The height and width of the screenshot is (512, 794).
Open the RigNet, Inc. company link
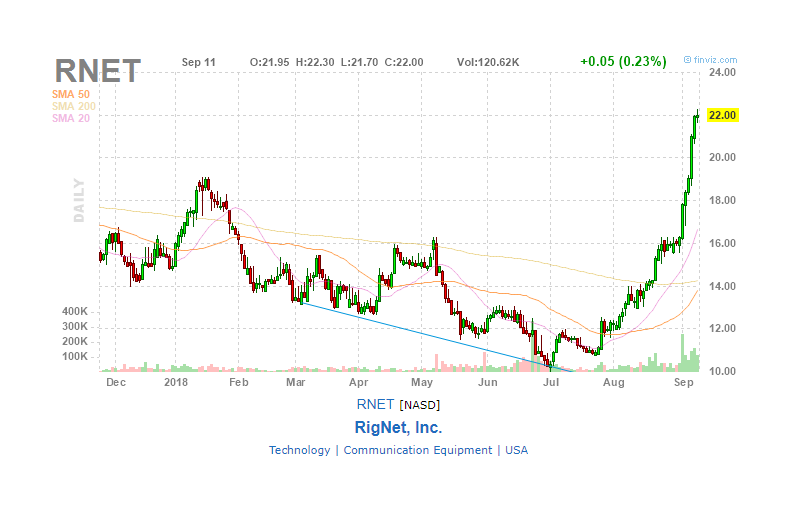[x=398, y=427]
